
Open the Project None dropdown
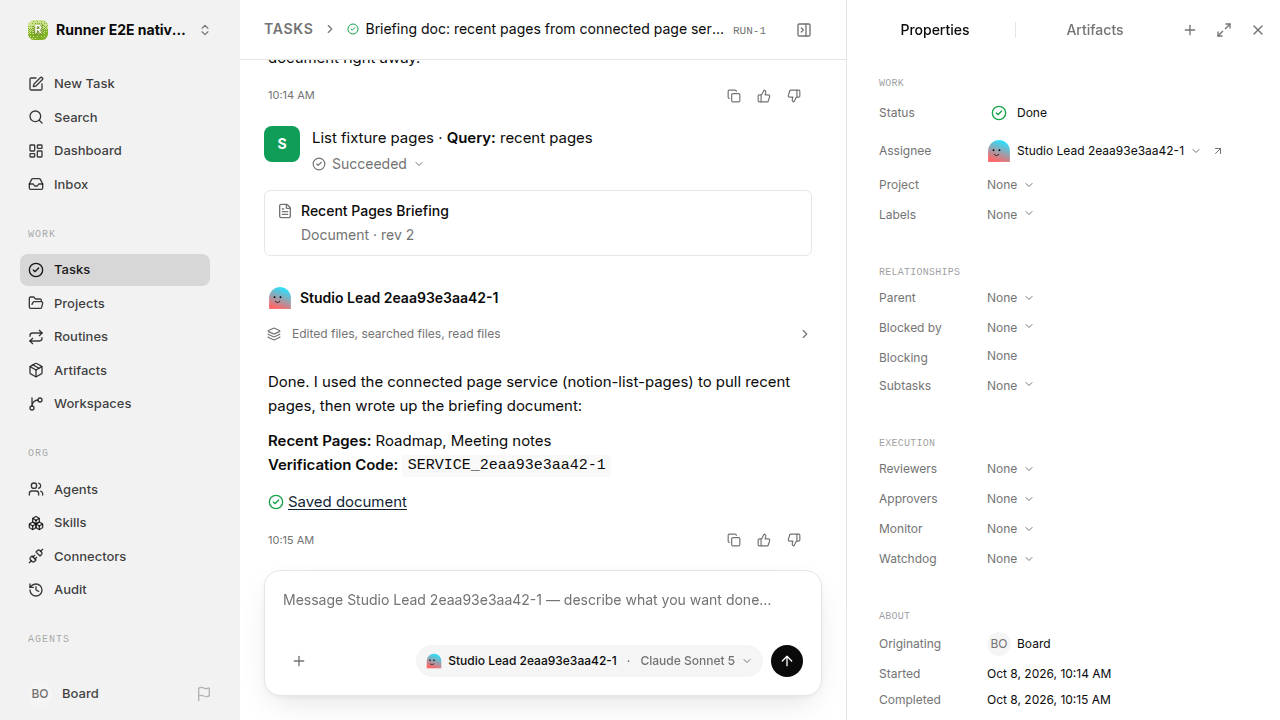pos(1010,185)
